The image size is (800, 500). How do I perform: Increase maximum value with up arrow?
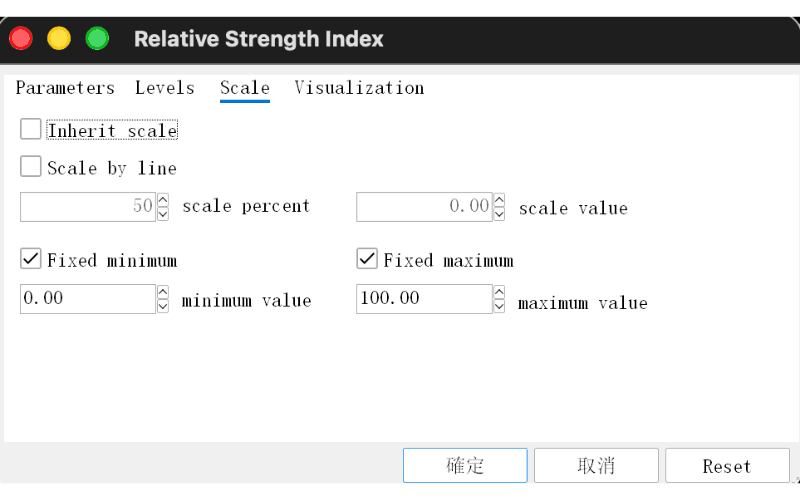click(499, 291)
